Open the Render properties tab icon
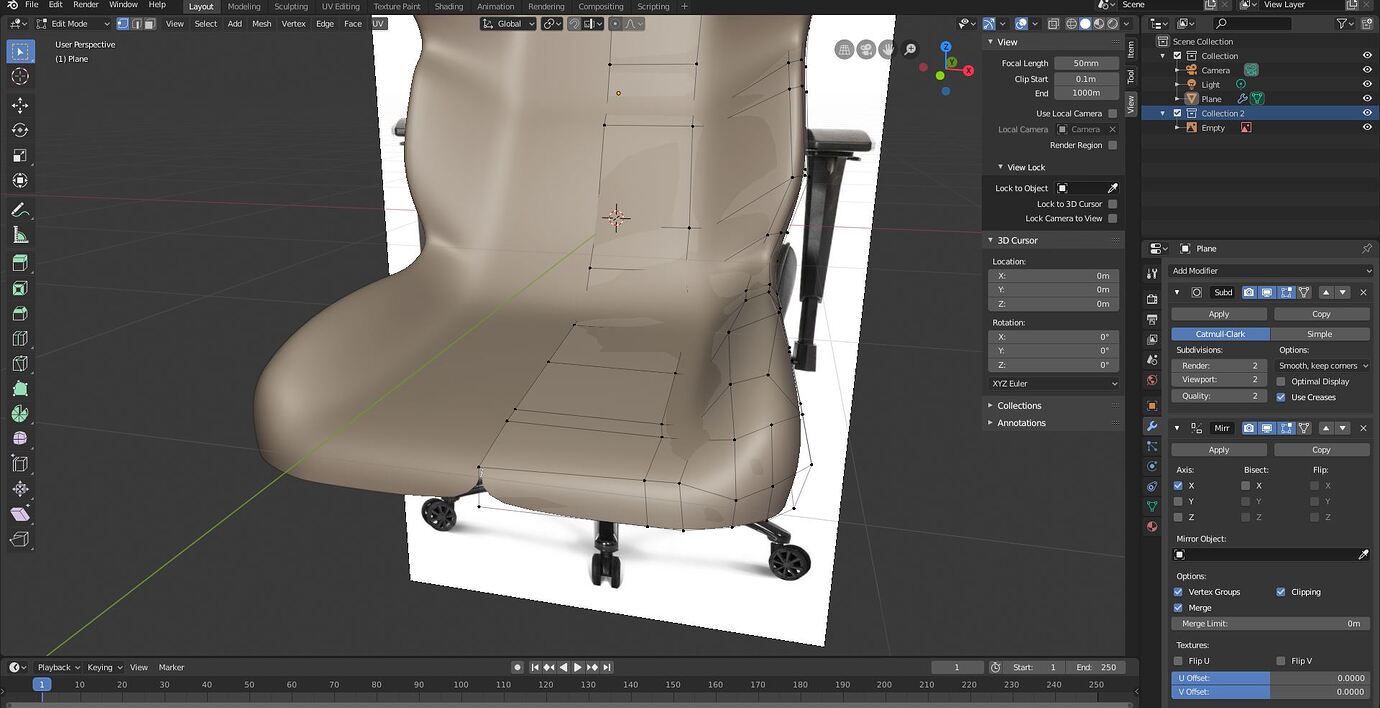This screenshot has width=1380, height=708. click(1152, 298)
